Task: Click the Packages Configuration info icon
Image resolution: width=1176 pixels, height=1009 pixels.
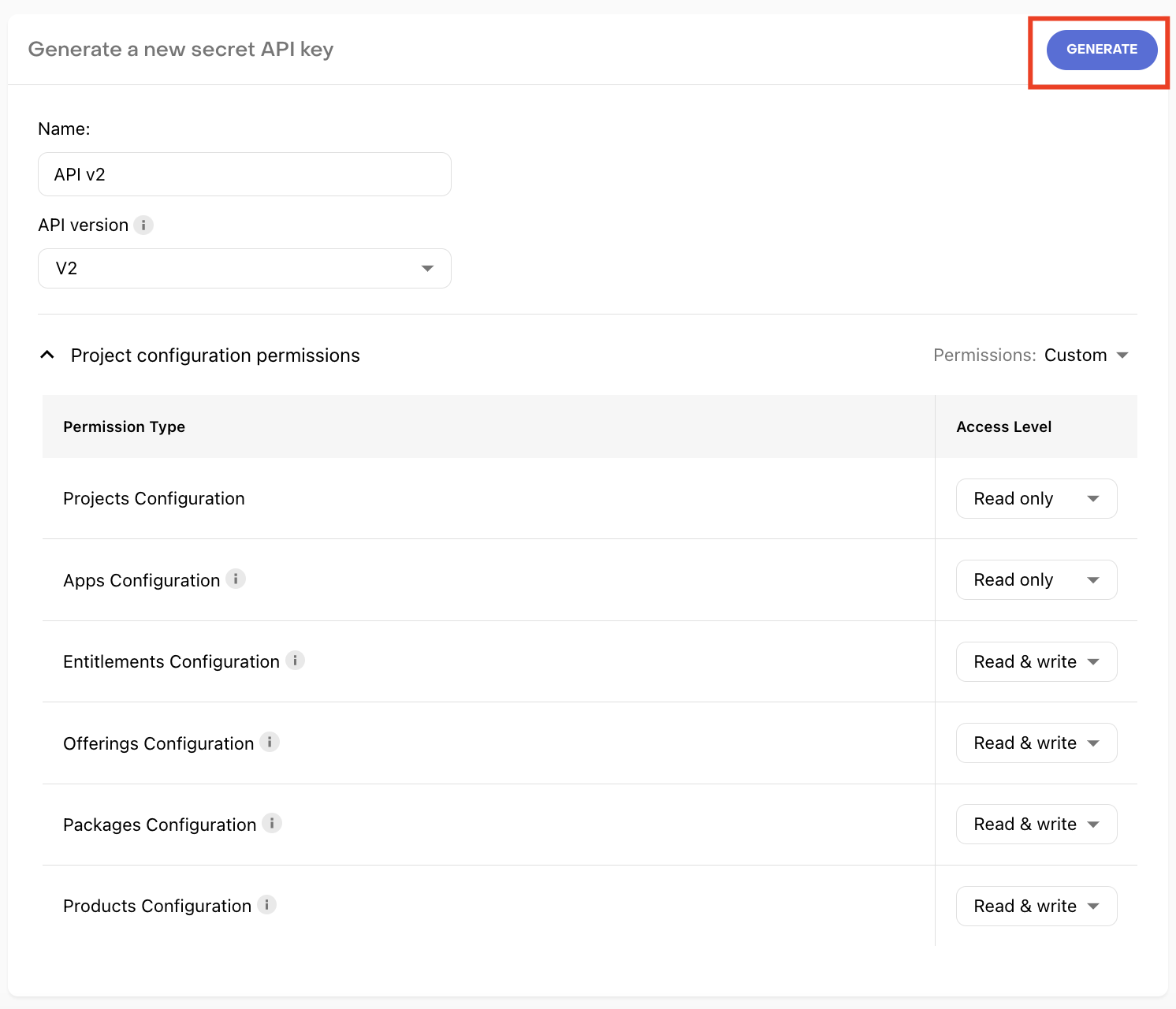Action: click(x=272, y=823)
